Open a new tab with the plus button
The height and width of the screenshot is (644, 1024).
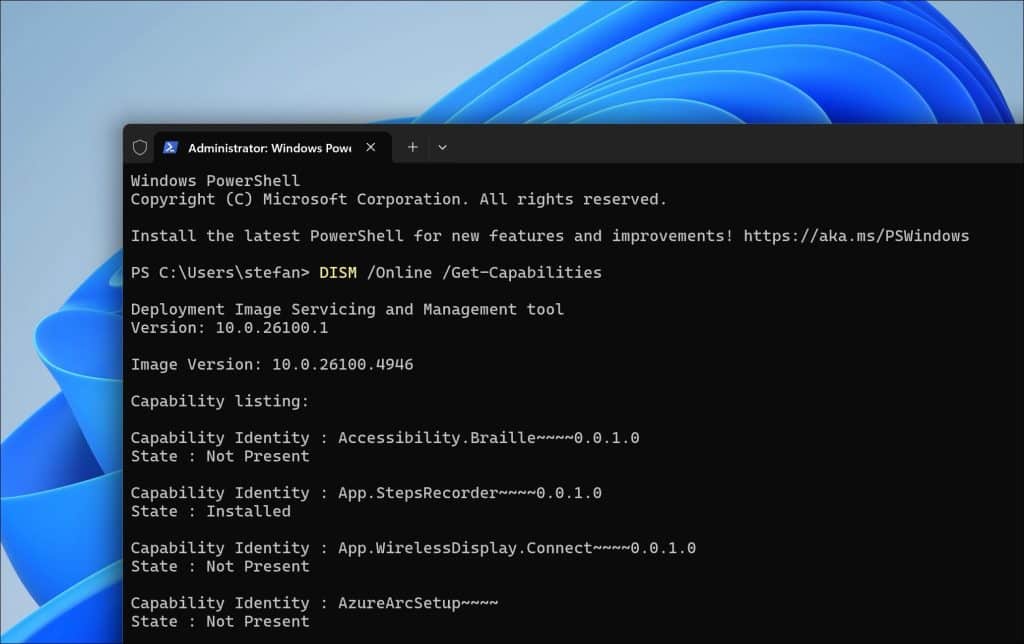[412, 148]
